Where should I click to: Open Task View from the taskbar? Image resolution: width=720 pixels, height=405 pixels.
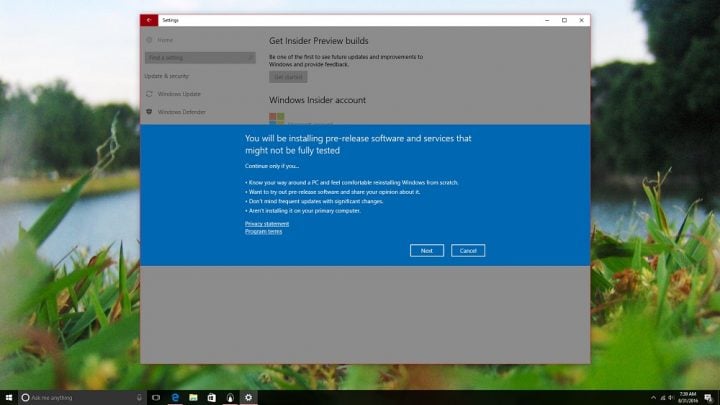point(156,398)
